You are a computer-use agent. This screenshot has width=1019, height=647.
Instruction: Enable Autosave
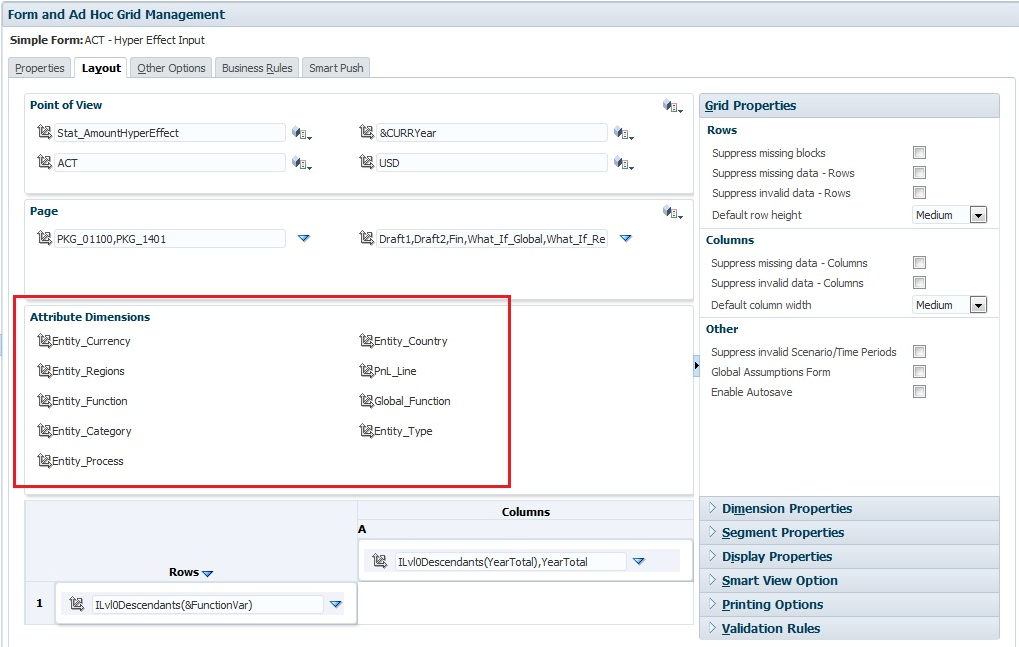click(918, 391)
